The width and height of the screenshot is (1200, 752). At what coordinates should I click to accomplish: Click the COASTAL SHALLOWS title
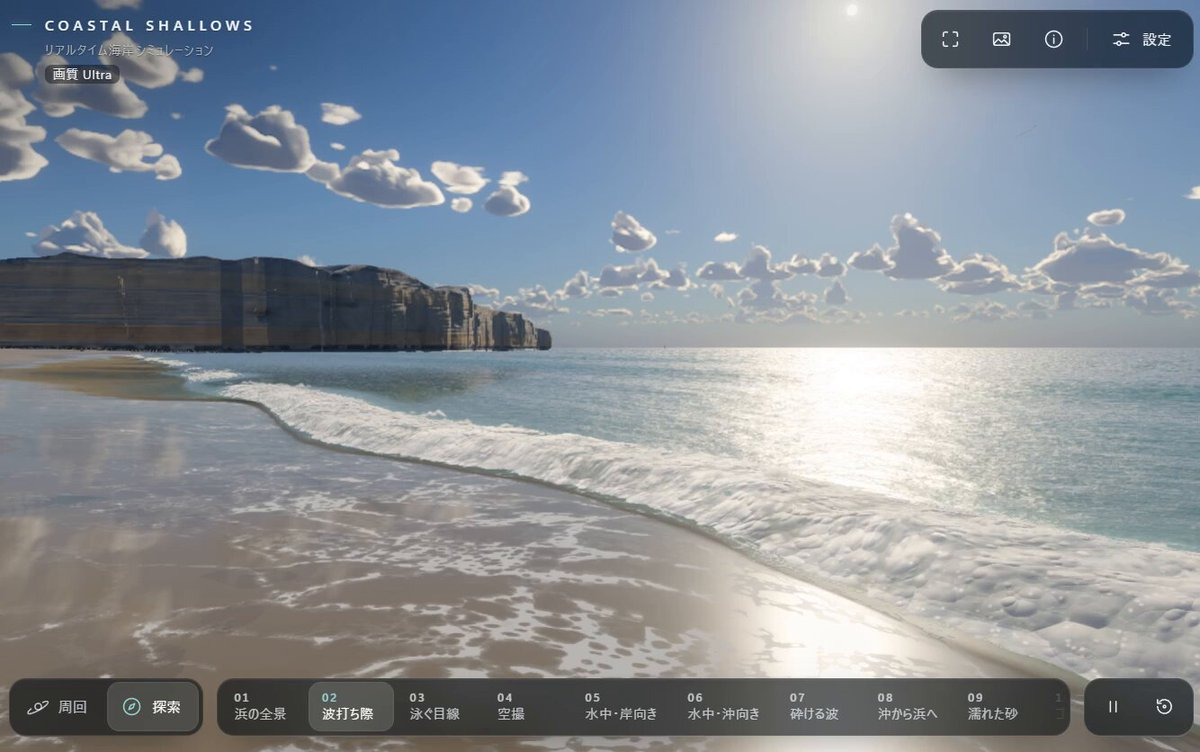click(150, 26)
